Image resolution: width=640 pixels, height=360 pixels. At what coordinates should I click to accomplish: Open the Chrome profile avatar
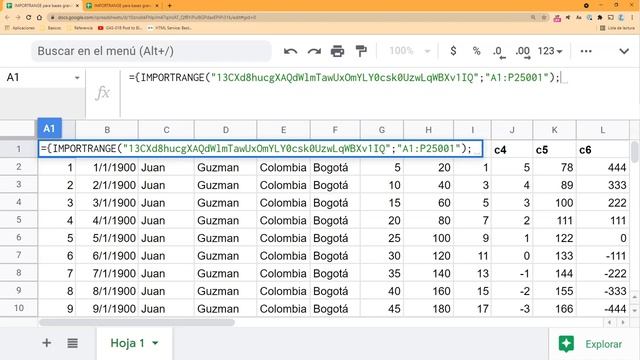click(621, 18)
